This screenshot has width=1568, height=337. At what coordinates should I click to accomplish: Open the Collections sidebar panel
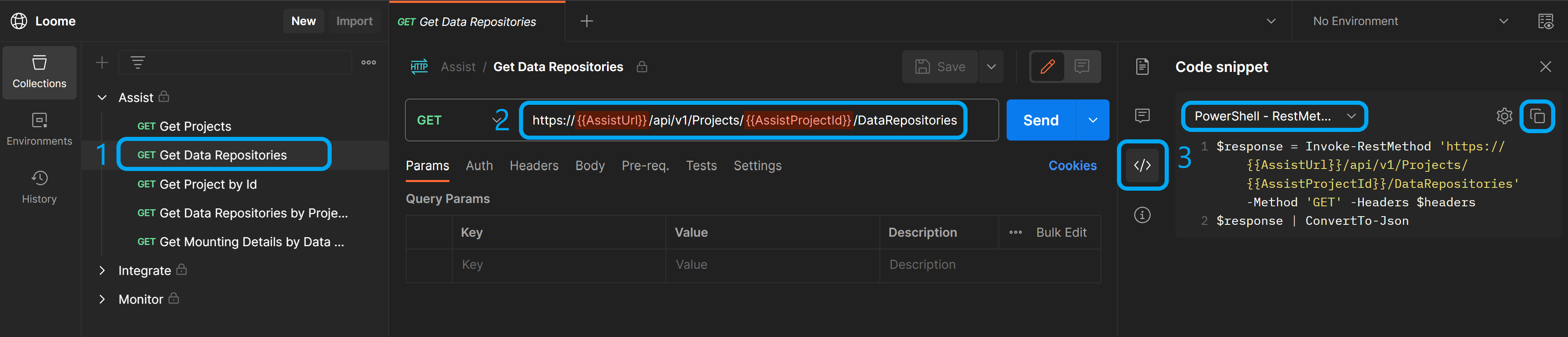(x=40, y=72)
